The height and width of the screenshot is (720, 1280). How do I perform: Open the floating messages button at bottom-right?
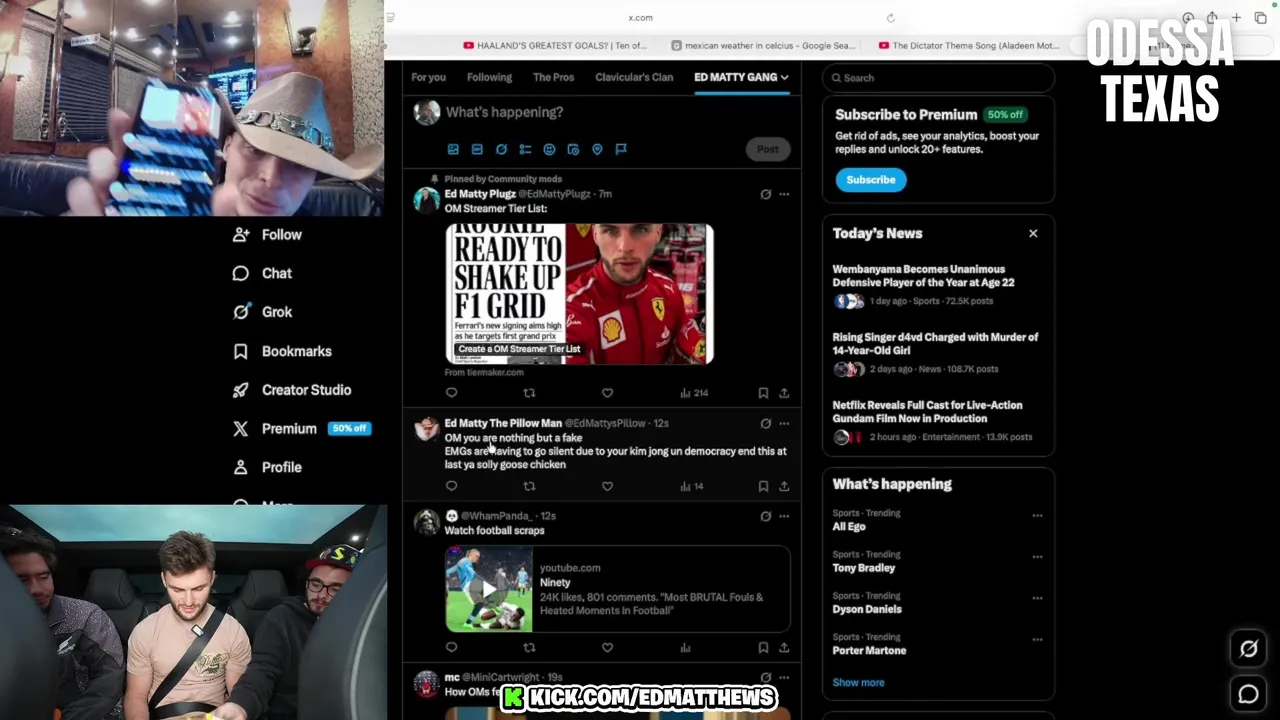[1248, 693]
